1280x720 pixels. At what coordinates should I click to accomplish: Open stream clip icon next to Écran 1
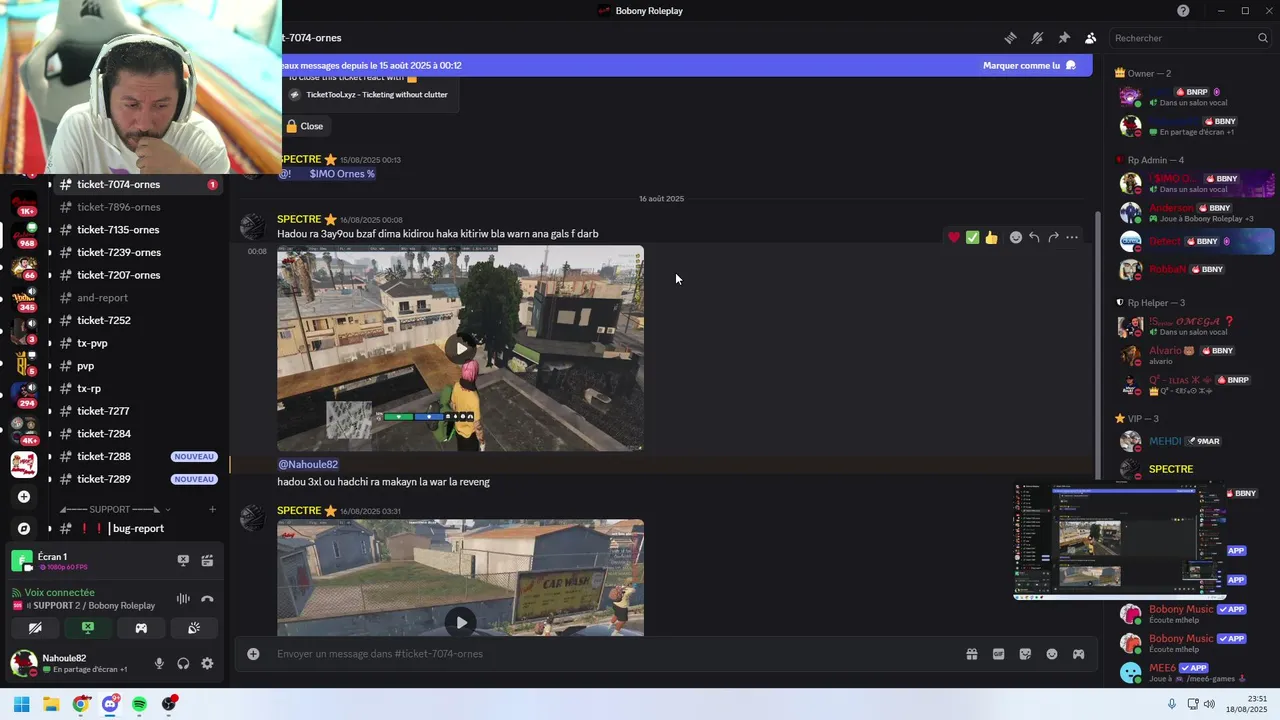pyautogui.click(x=207, y=561)
